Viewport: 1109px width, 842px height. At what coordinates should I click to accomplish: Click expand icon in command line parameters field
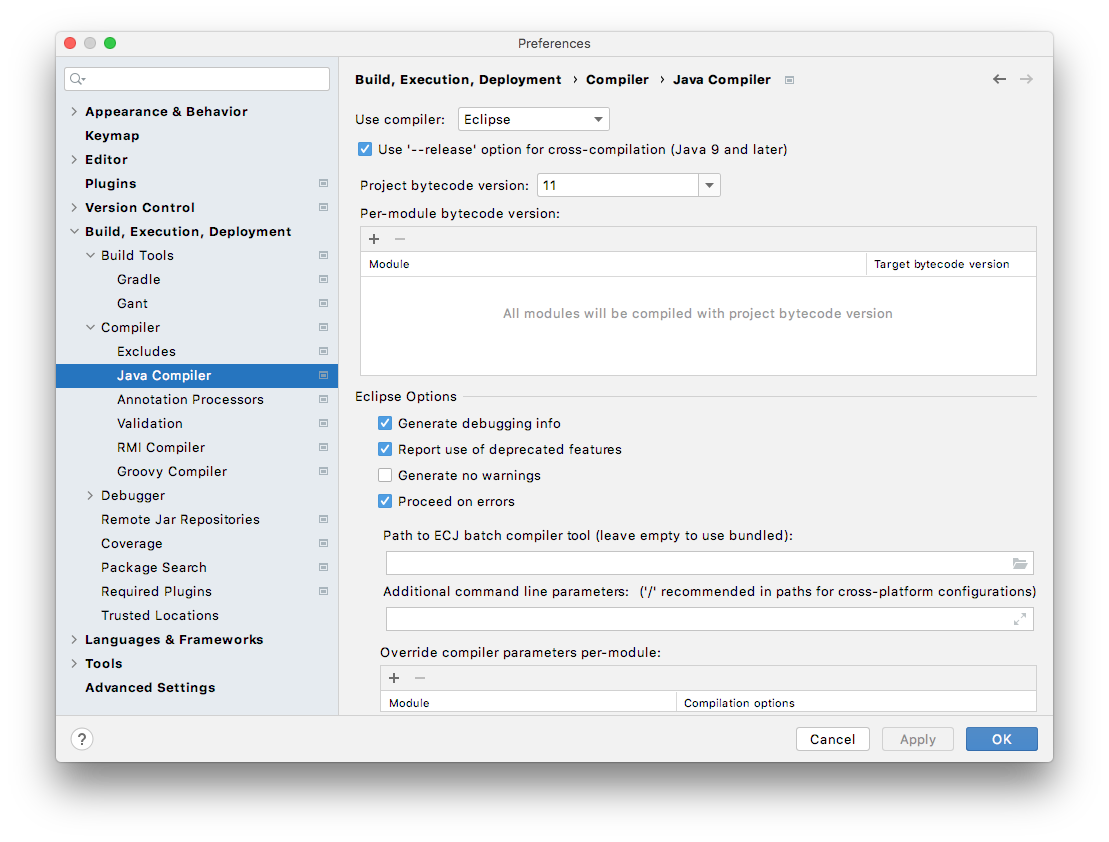(x=1019, y=620)
